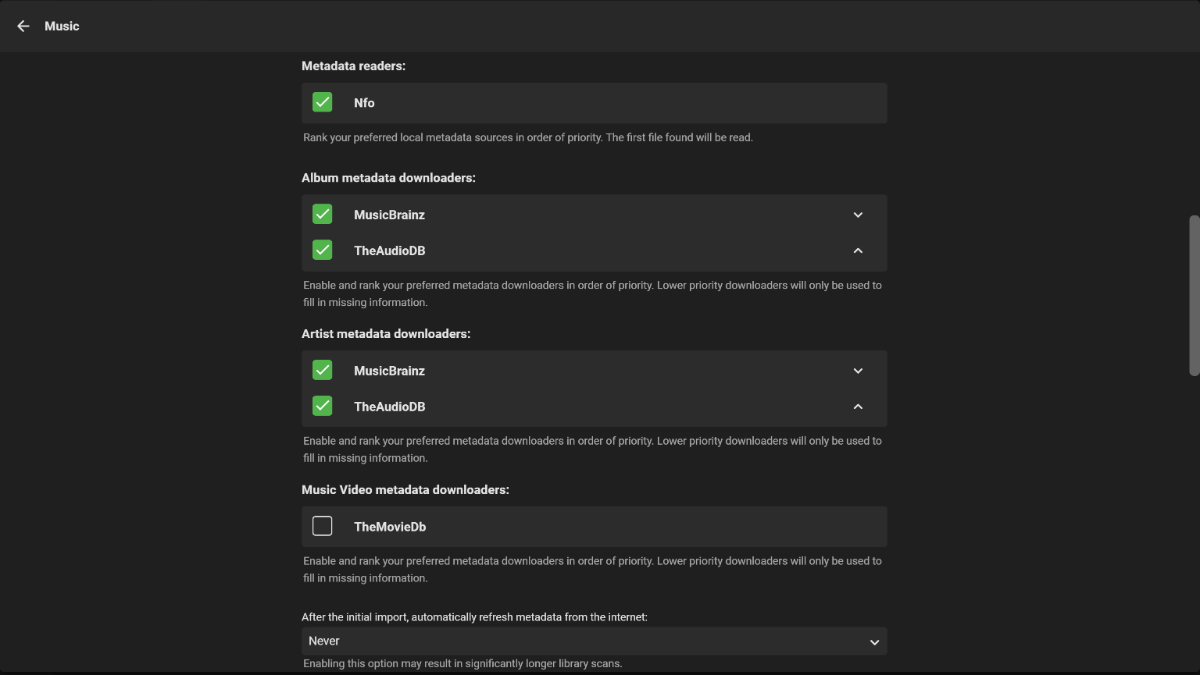Uncheck the Nfo metadata reader checkbox
The image size is (1200, 675).
tap(322, 102)
